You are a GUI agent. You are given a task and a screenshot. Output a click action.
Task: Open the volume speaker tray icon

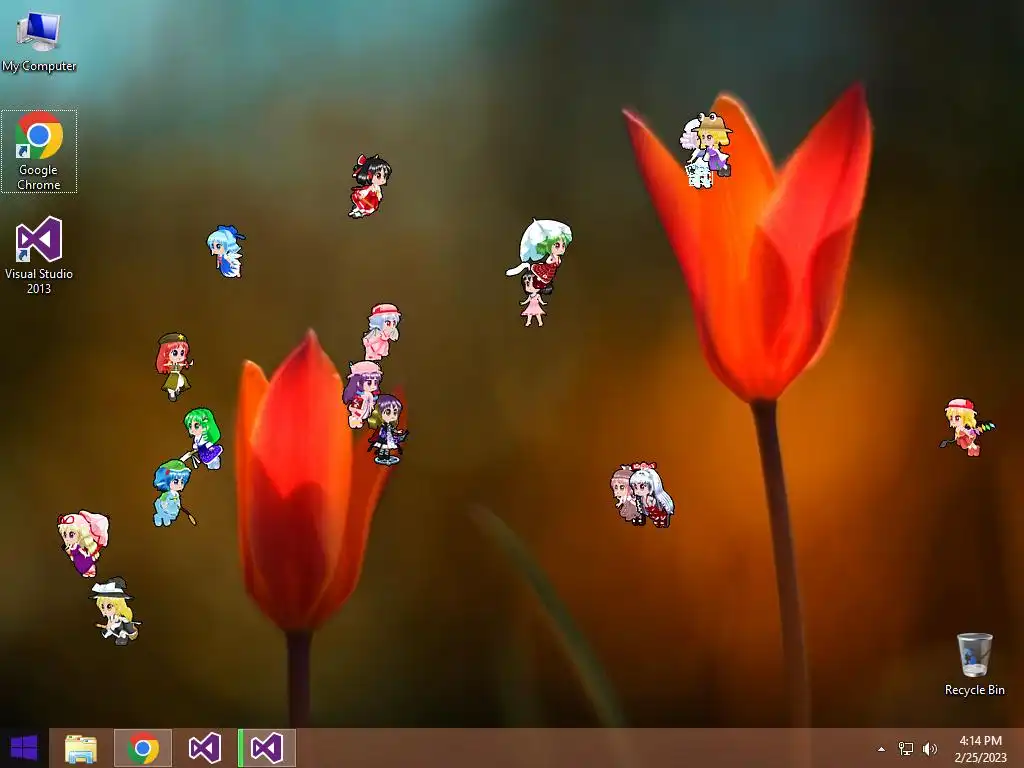[x=930, y=749]
